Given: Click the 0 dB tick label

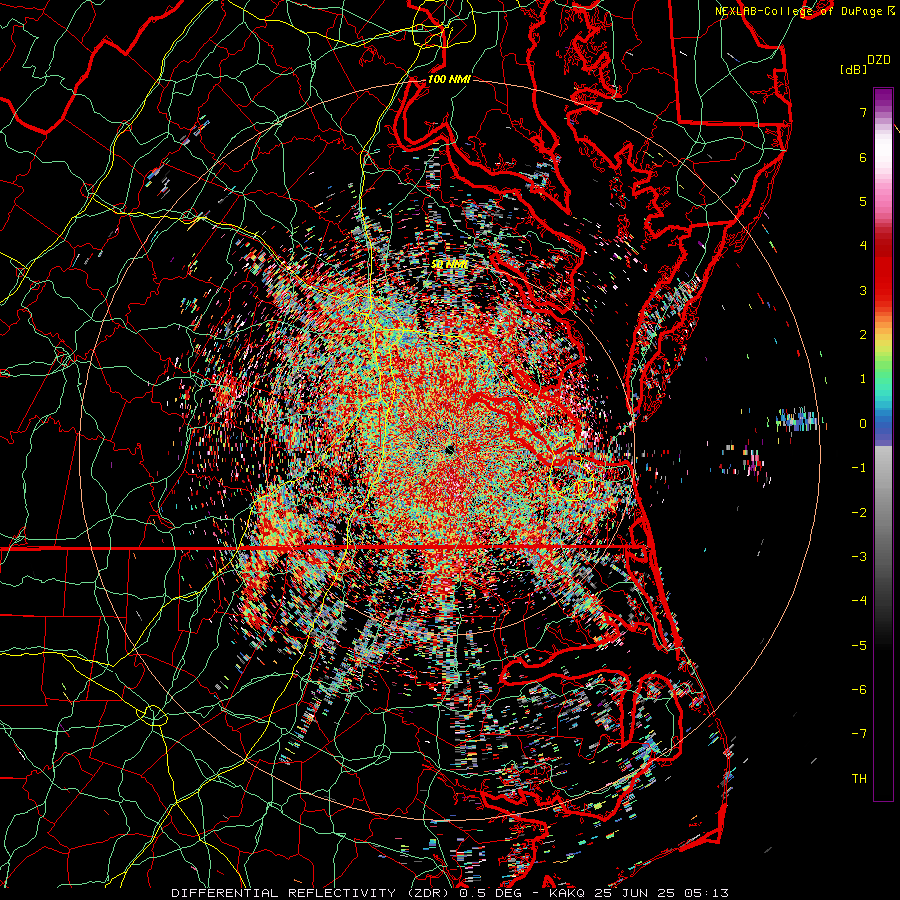Looking at the screenshot, I should pyautogui.click(x=863, y=424).
